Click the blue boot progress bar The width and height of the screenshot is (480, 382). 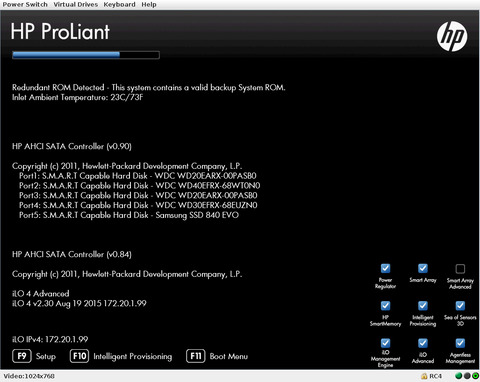[86, 55]
